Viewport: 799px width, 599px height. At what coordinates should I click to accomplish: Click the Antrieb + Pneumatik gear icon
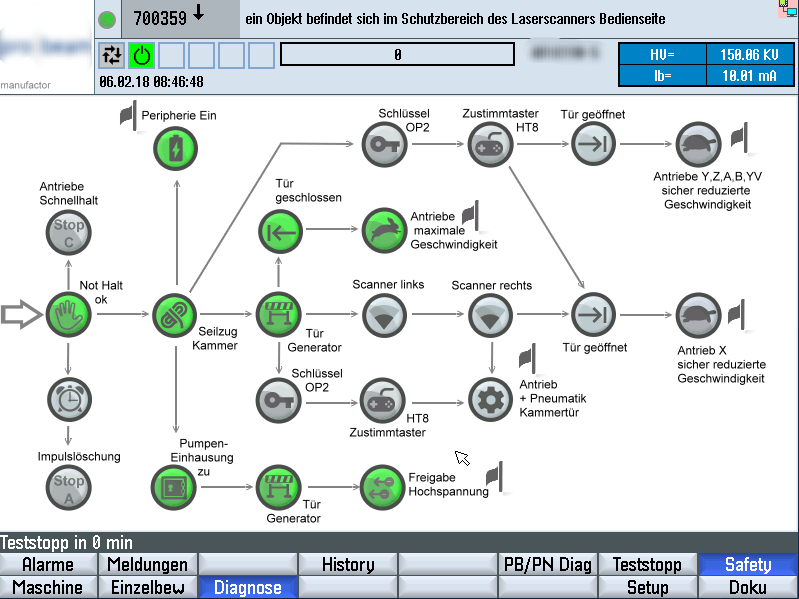[490, 400]
